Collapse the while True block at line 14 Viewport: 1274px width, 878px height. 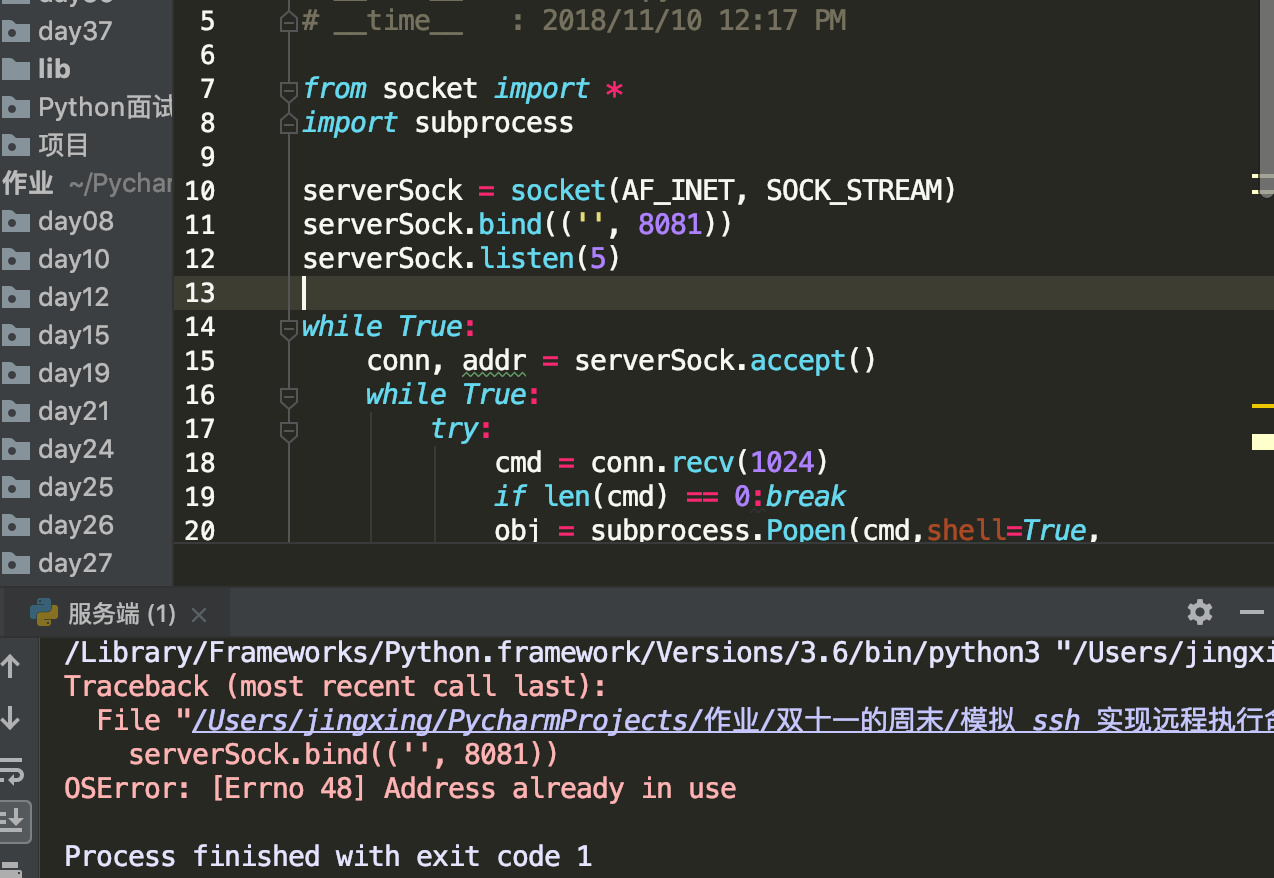click(288, 327)
